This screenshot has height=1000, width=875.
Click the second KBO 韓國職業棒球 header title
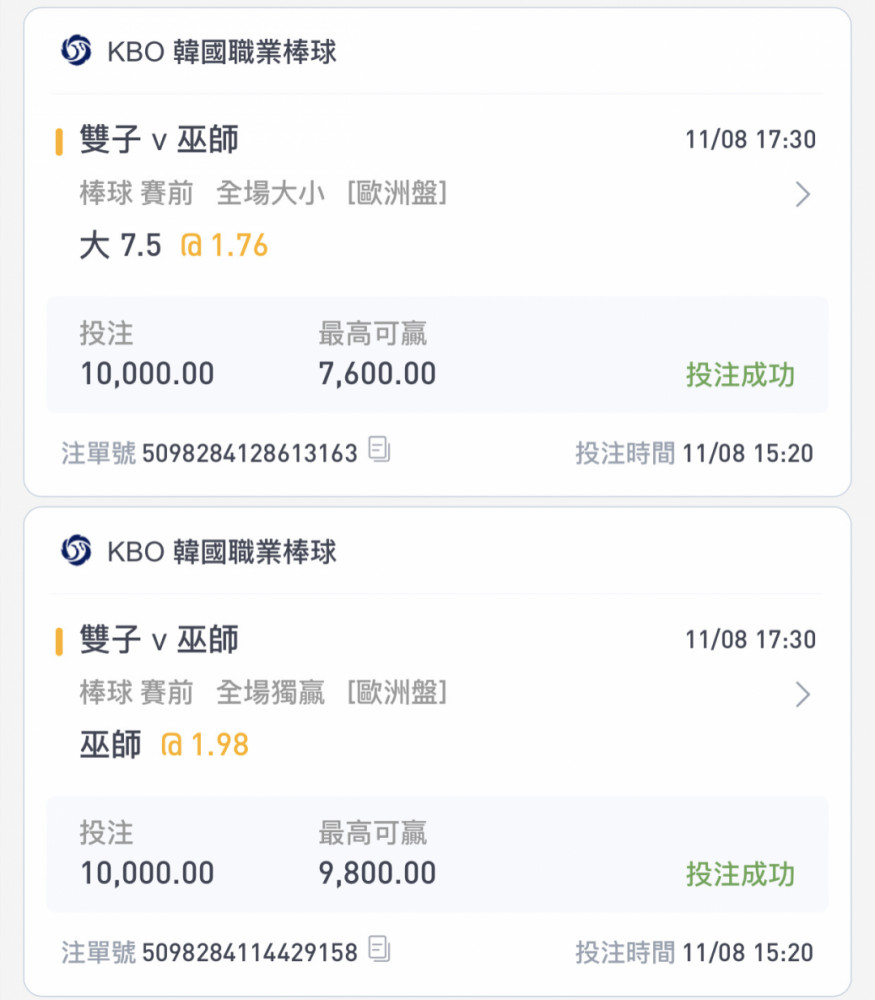click(221, 551)
